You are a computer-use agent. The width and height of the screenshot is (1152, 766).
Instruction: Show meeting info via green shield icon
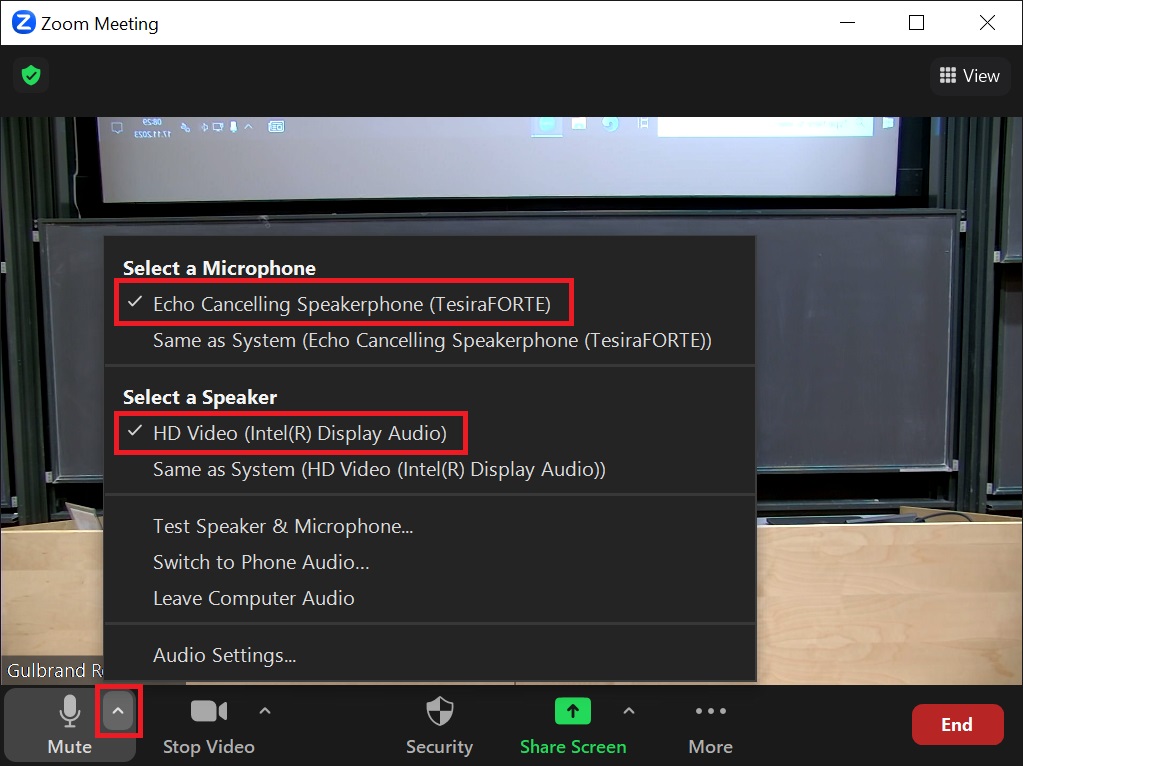tap(31, 76)
